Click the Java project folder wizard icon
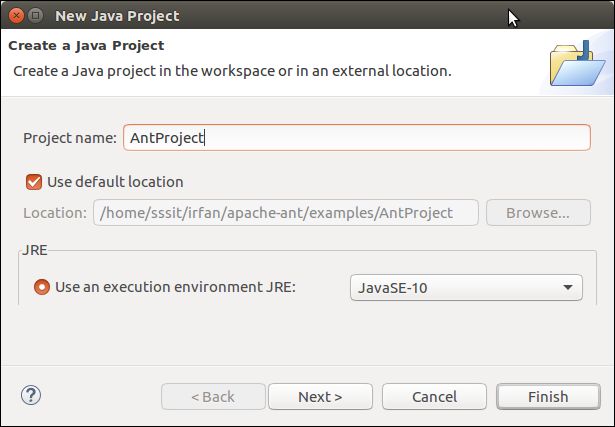This screenshot has height=427, width=615. [577, 63]
